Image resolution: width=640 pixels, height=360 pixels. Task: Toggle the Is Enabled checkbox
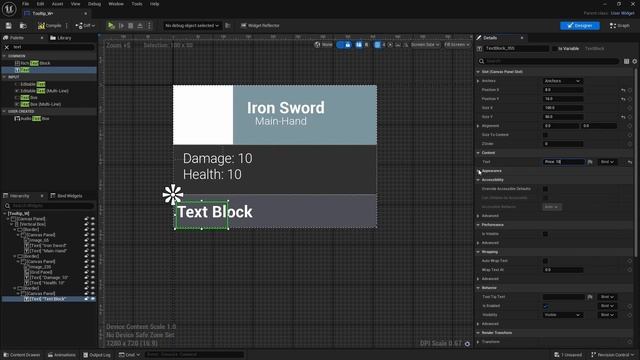pyautogui.click(x=546, y=306)
